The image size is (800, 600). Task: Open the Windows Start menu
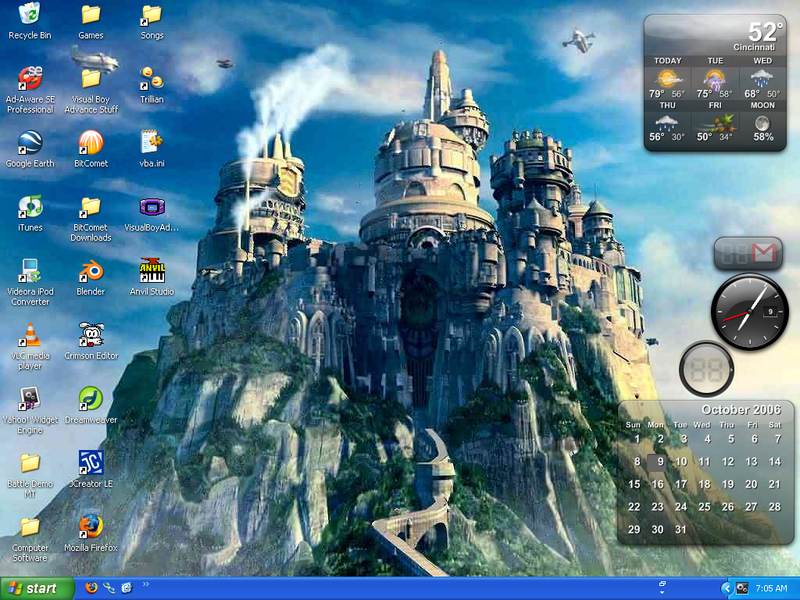pyautogui.click(x=37, y=588)
